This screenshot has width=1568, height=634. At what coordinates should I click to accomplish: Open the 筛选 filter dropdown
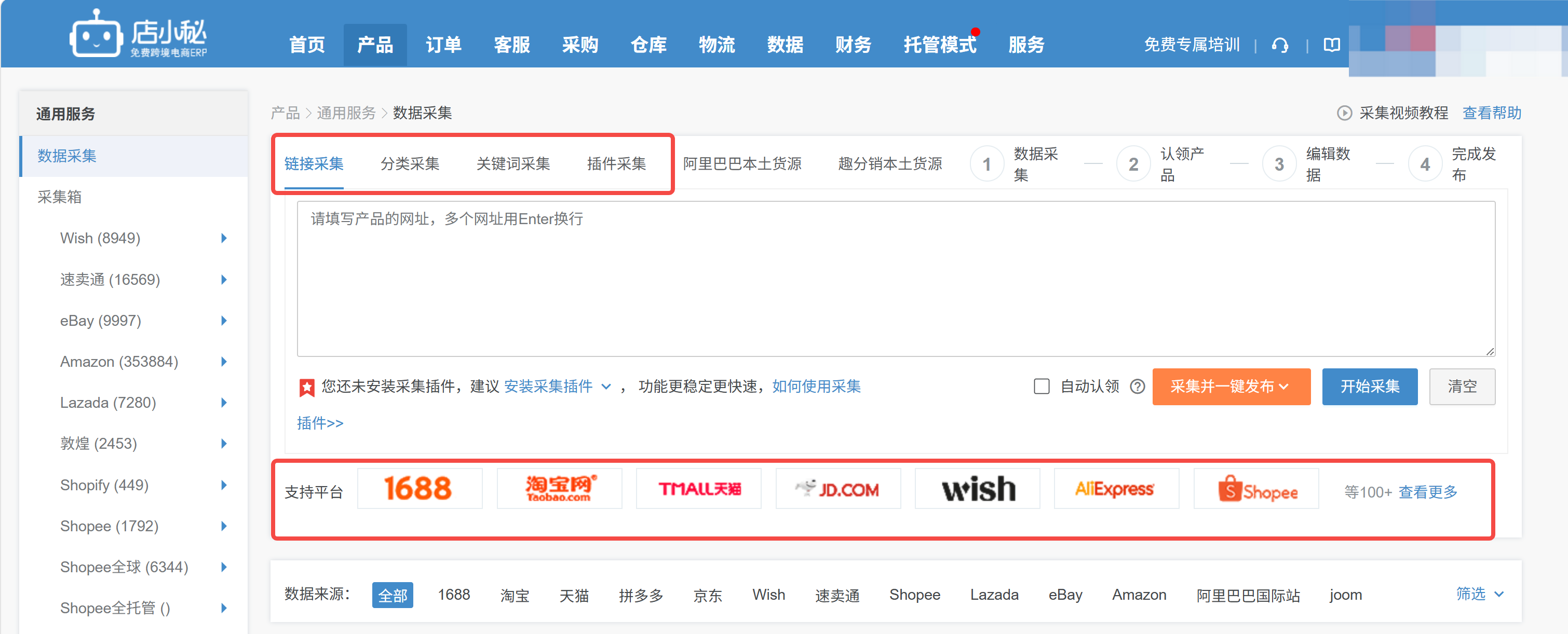coord(1479,594)
